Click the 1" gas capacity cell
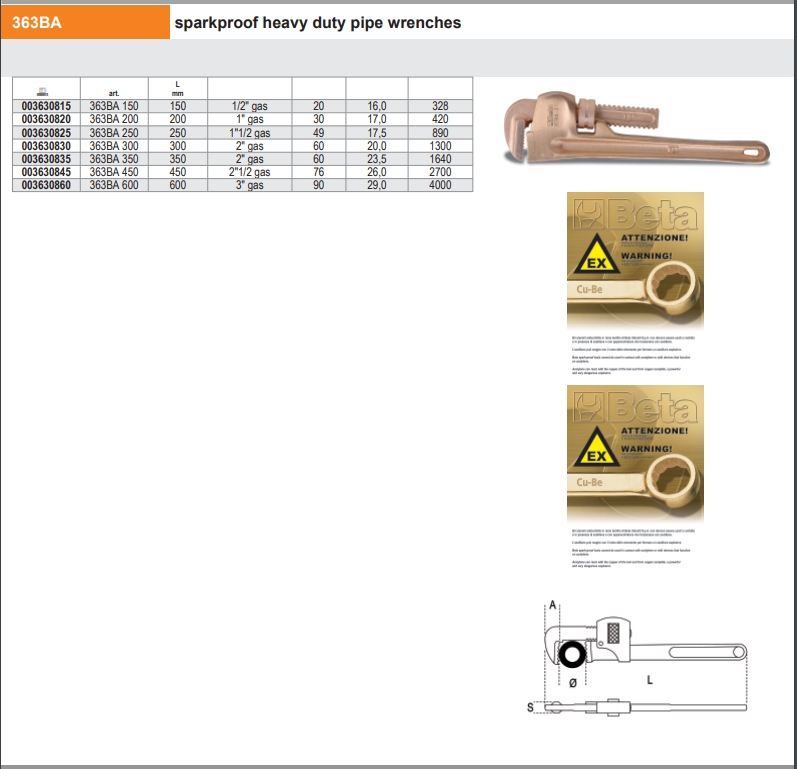The image size is (797, 769). [250, 119]
